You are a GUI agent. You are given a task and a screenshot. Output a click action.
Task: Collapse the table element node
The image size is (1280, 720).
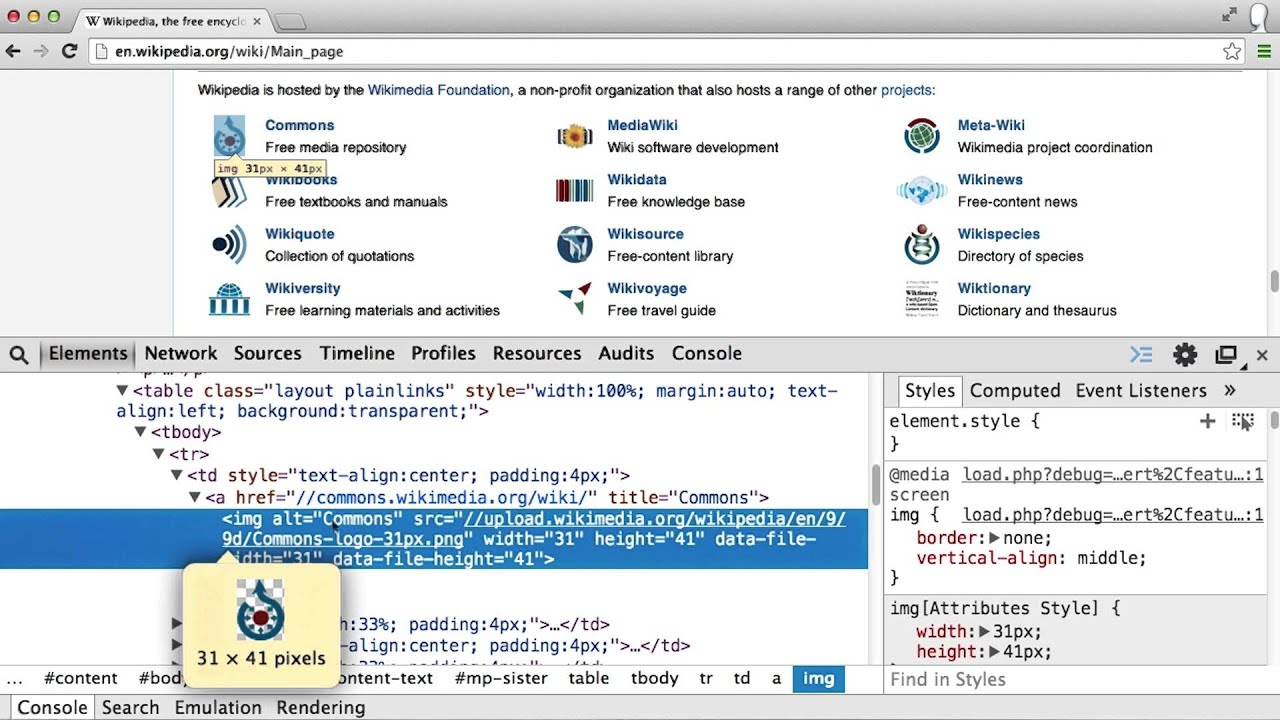click(x=122, y=391)
